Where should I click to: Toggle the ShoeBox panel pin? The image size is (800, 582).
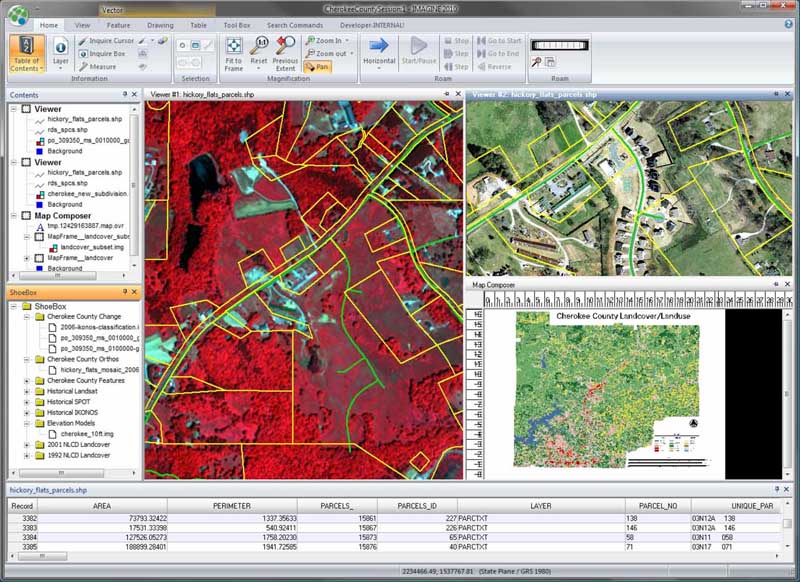(x=126, y=292)
